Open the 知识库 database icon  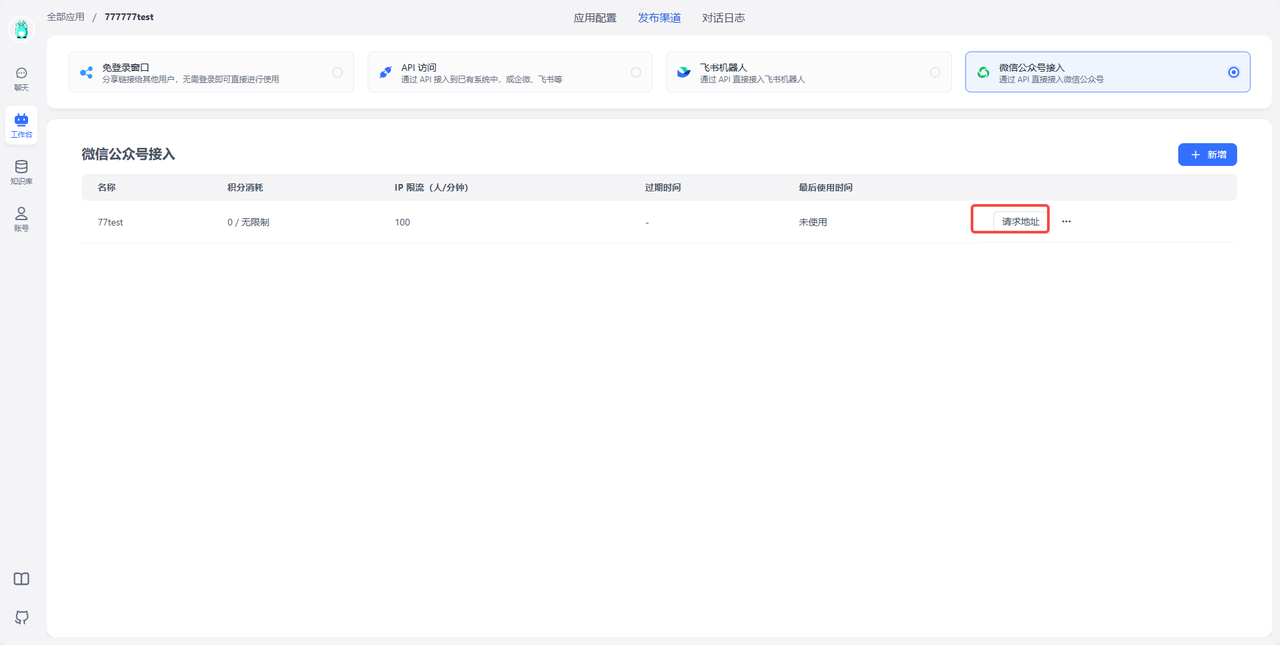click(21, 172)
